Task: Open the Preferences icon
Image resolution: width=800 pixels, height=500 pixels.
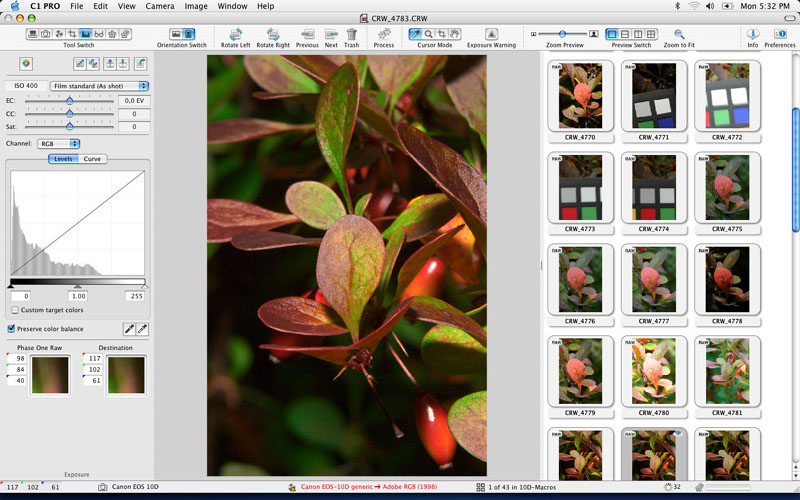Action: point(780,34)
